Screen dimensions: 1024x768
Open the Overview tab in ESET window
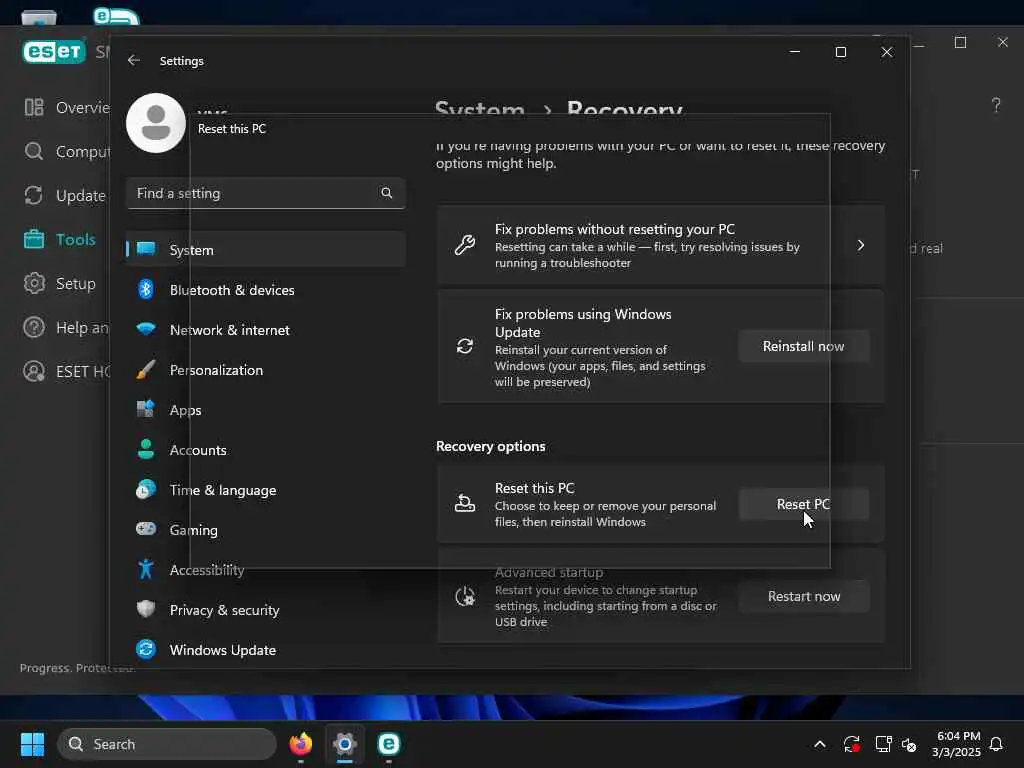[65, 107]
